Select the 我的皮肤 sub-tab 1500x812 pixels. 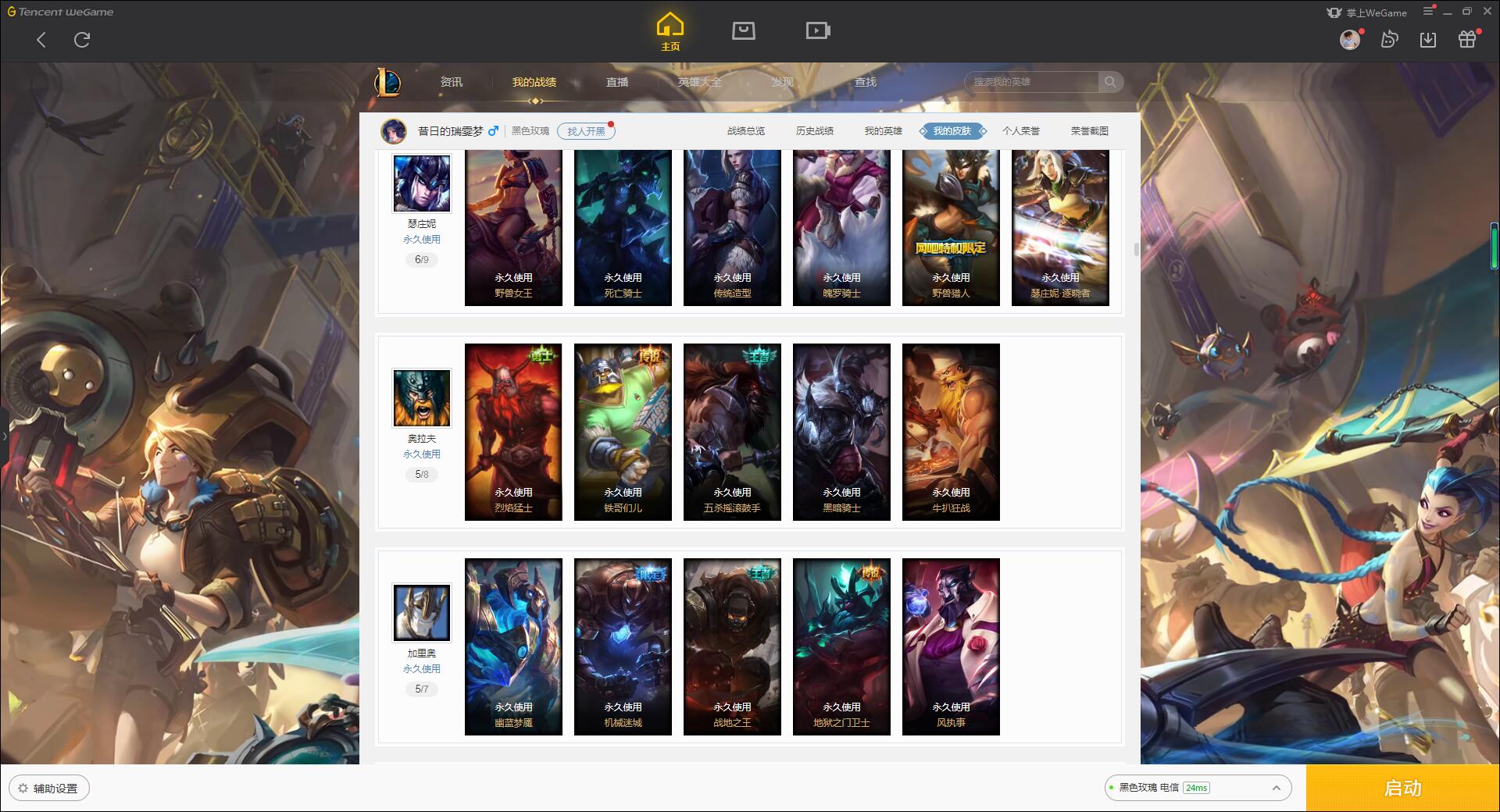(952, 131)
